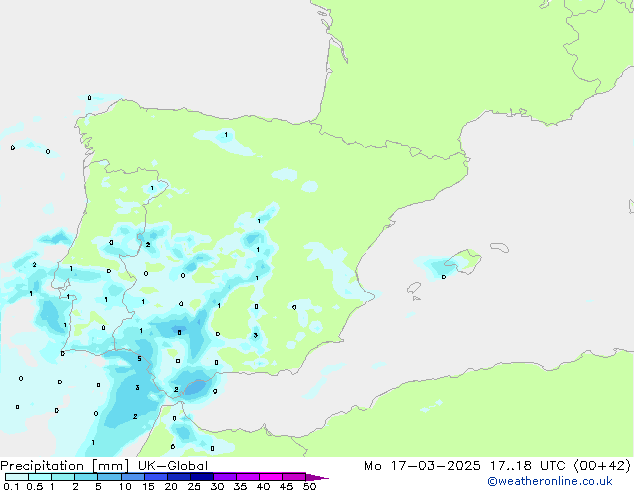Click the 'Precipitation' title word

click(42, 466)
